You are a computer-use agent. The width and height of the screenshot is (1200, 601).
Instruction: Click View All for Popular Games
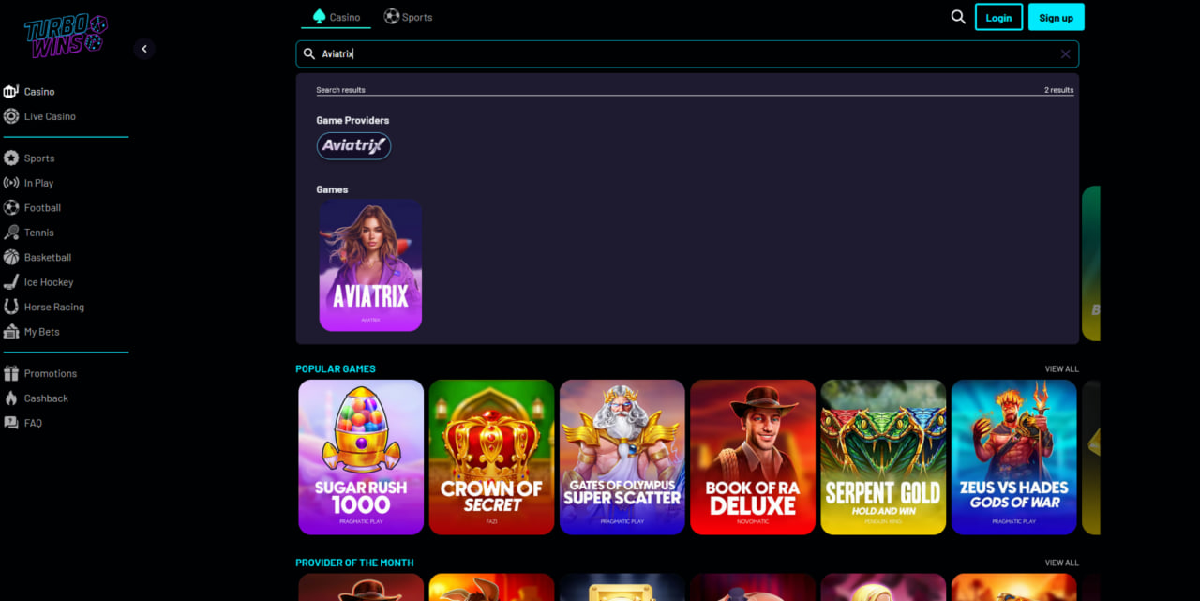coord(1062,369)
